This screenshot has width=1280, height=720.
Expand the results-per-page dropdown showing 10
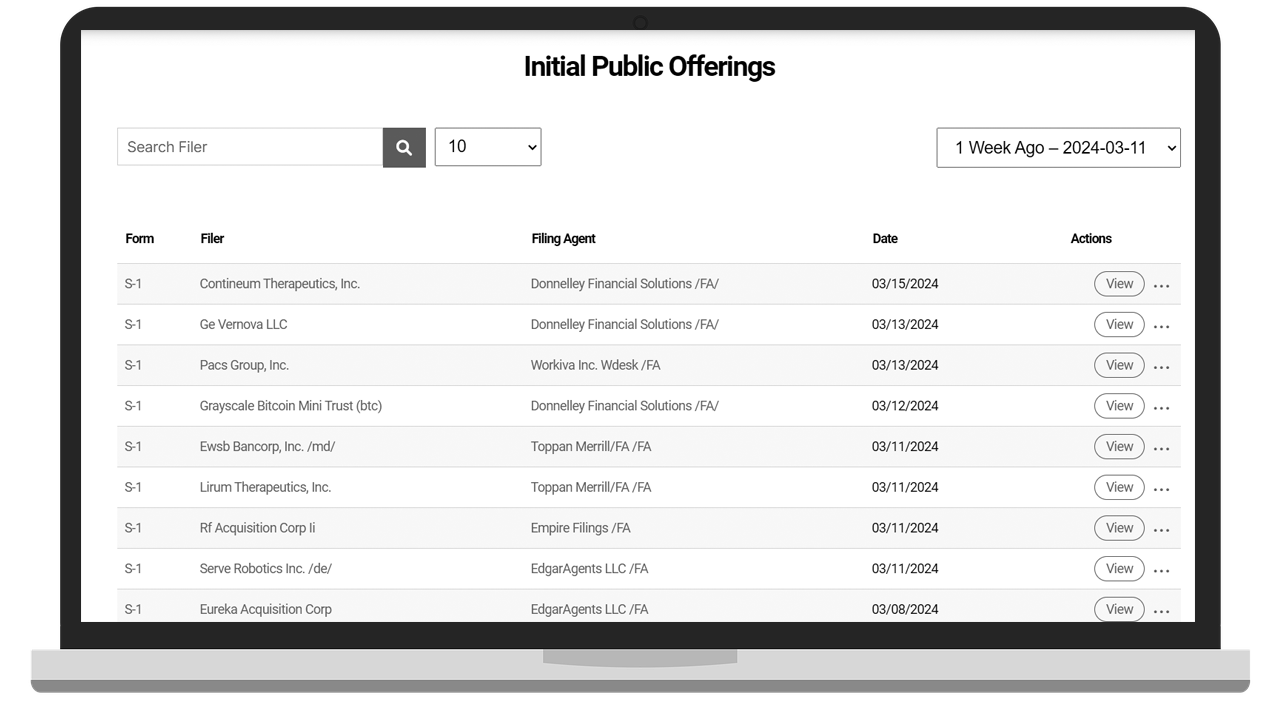click(x=488, y=147)
